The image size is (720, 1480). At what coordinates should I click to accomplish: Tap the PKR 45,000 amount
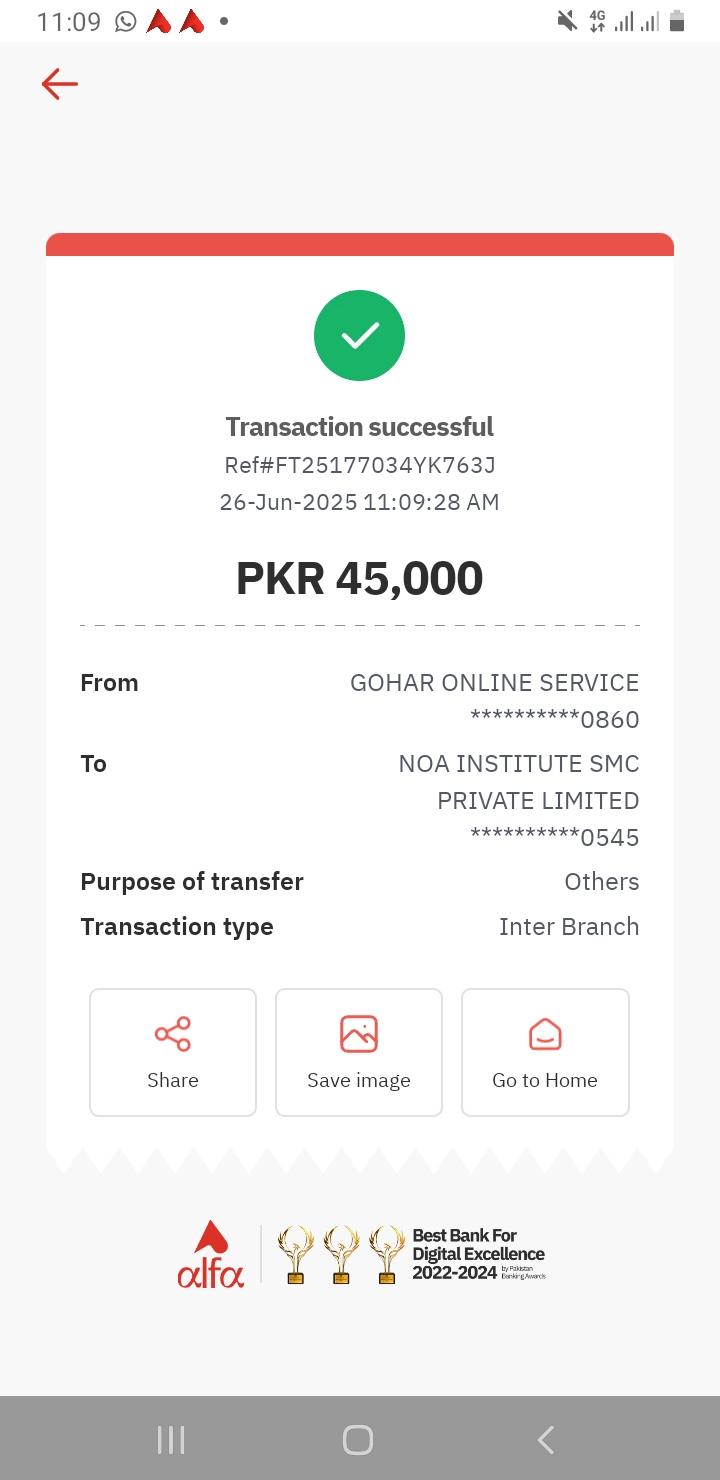click(x=360, y=578)
